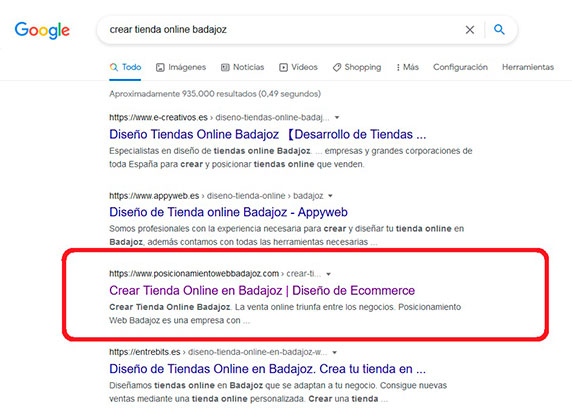Select the Shopping tab
The image size is (572, 412).
pos(357,67)
